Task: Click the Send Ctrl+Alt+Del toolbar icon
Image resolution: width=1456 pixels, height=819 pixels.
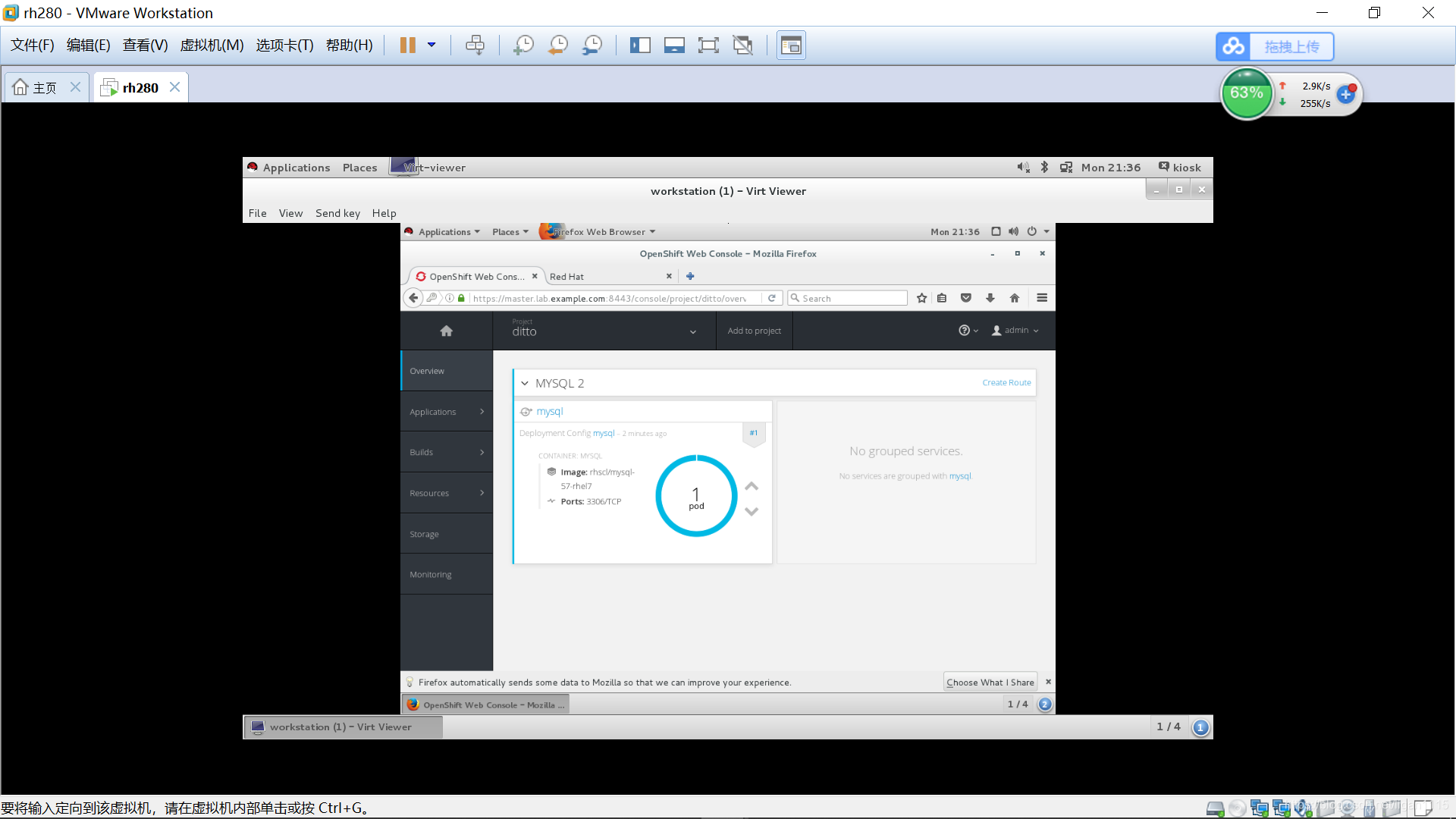Action: coord(475,45)
